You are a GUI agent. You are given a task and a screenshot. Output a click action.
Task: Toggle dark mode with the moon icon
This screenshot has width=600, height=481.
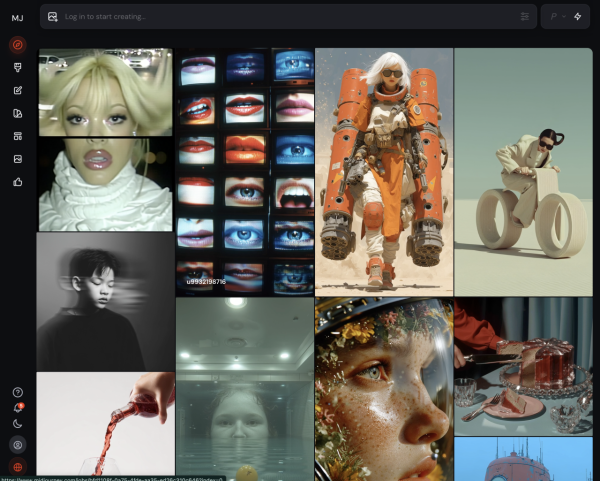point(17,424)
